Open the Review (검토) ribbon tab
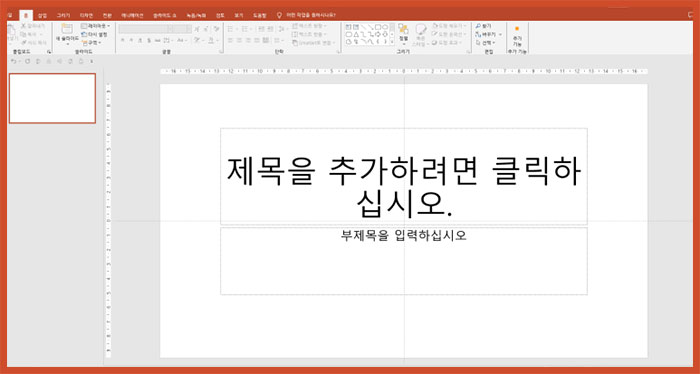The image size is (700, 374). (x=220, y=16)
